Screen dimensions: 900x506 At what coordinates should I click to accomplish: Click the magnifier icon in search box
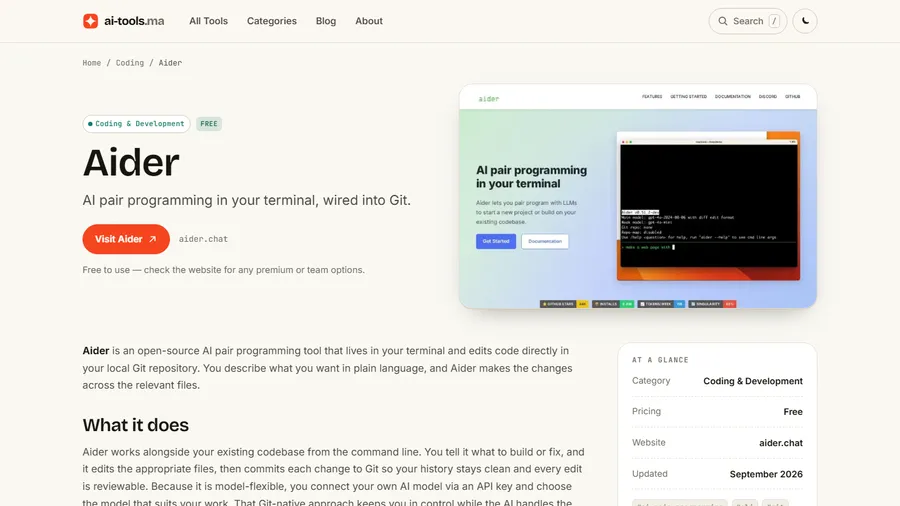(723, 21)
